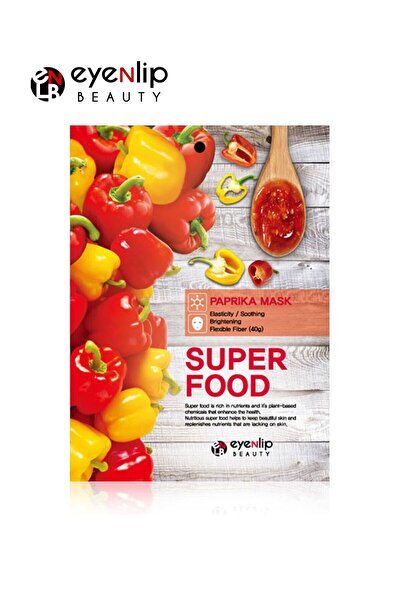Click the big yellow bell pepper at package top

pyautogui.click(x=151, y=164)
